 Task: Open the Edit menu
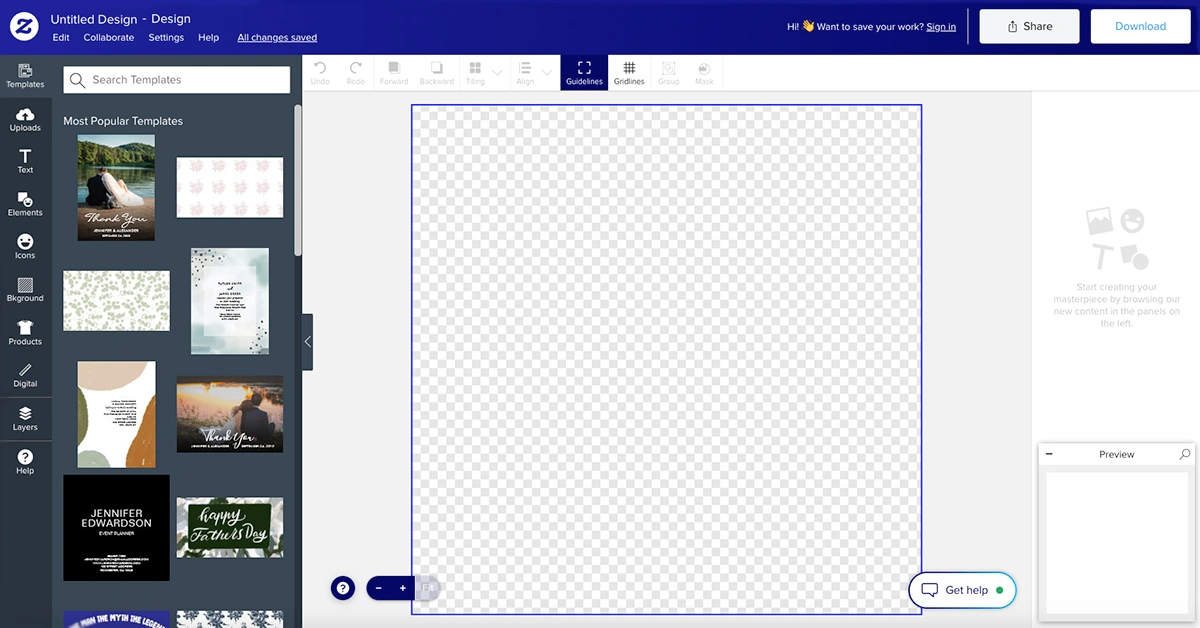pos(61,38)
